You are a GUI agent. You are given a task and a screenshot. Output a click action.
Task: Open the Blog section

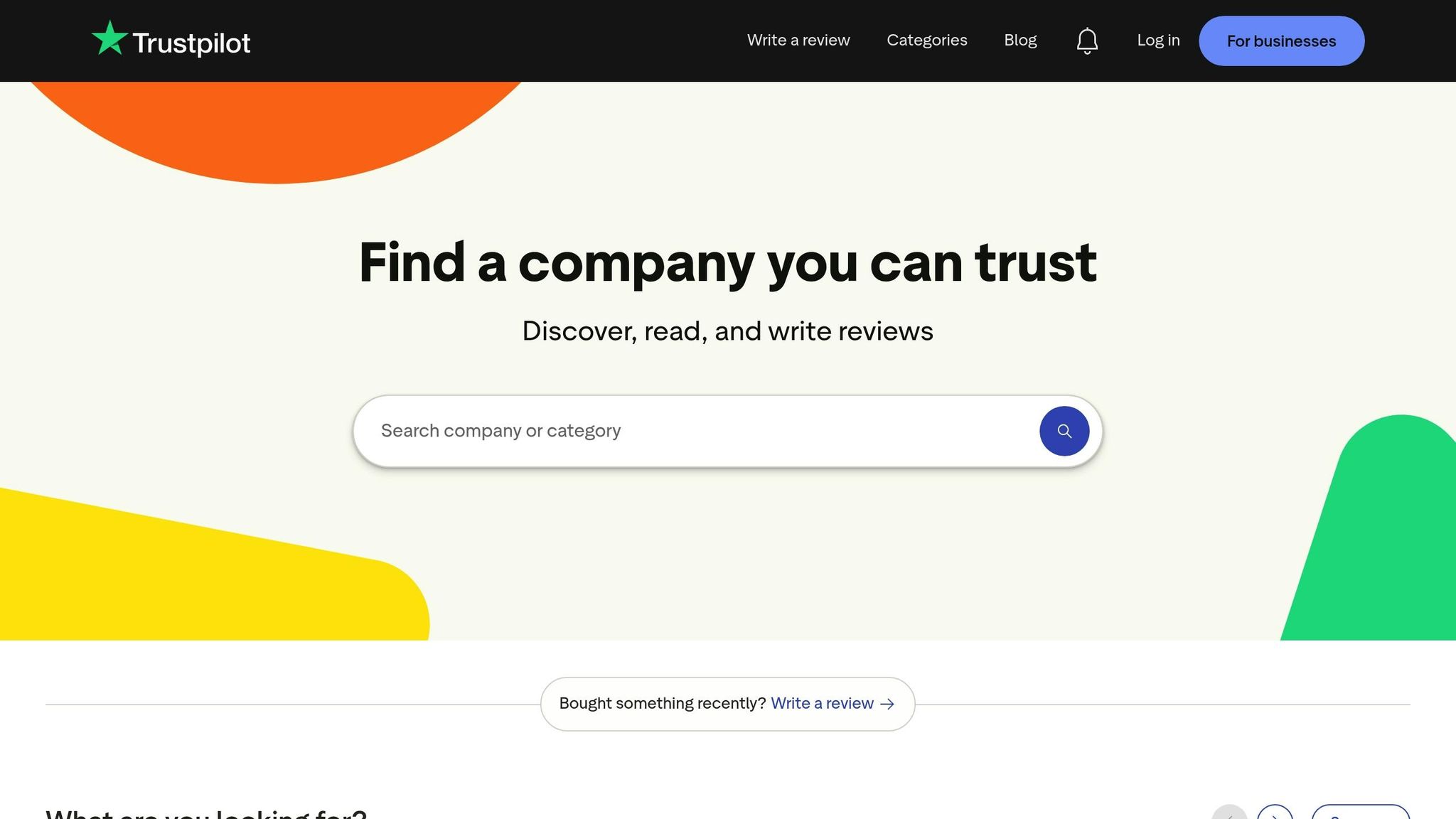click(x=1020, y=41)
